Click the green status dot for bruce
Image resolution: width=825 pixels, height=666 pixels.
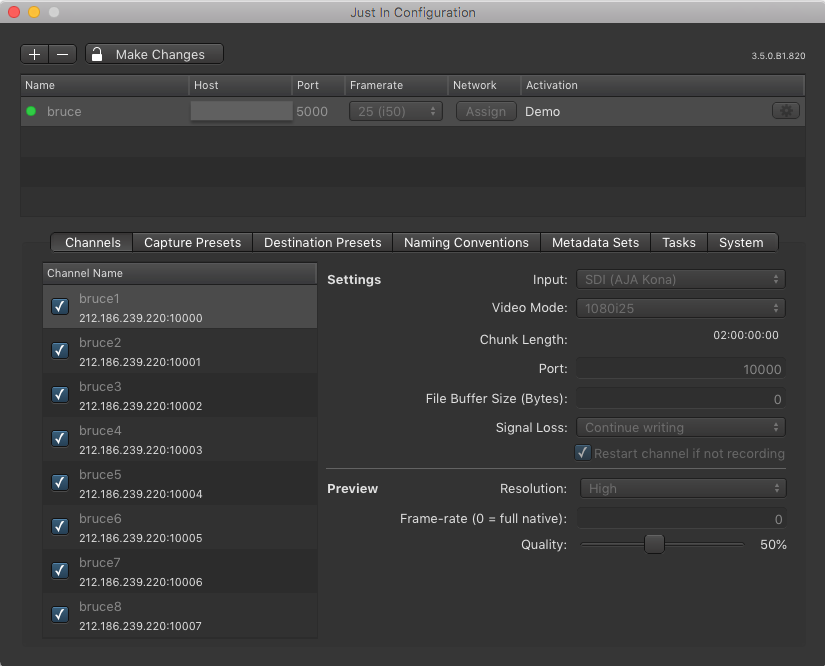pyautogui.click(x=31, y=111)
